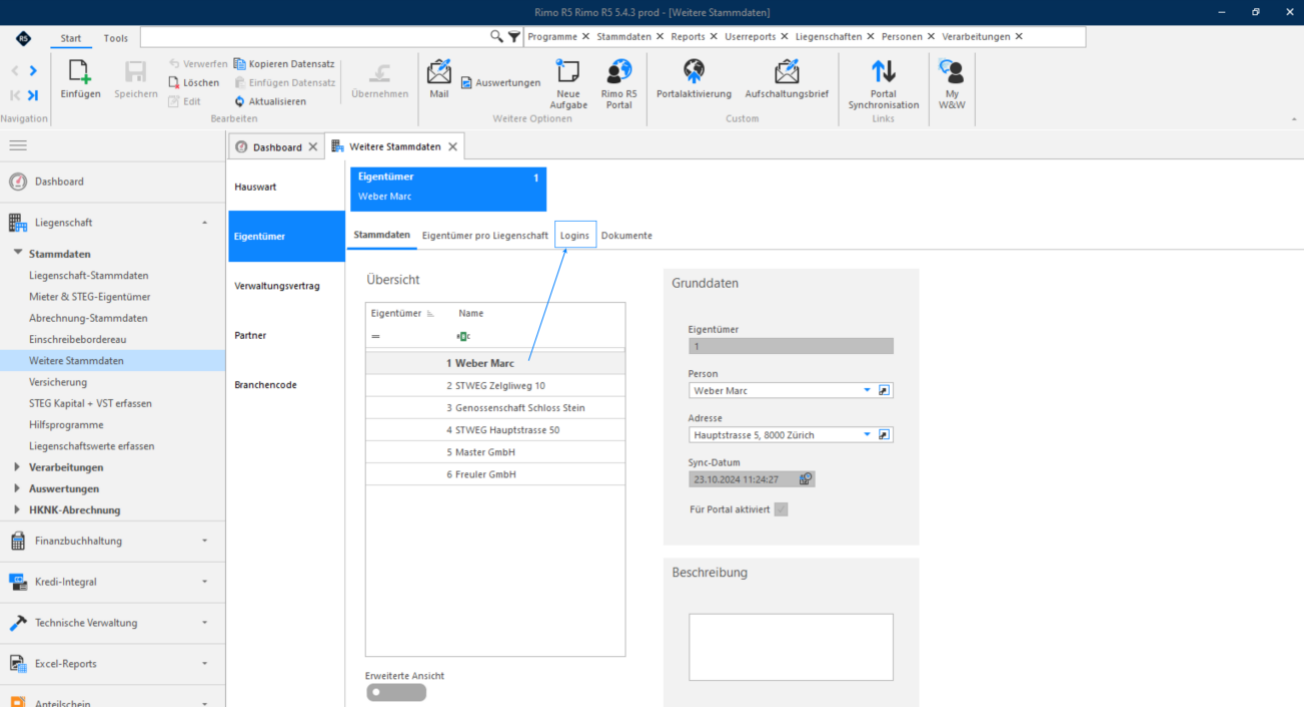The width and height of the screenshot is (1304, 707).
Task: Click the top search input field
Action: [x=314, y=37]
